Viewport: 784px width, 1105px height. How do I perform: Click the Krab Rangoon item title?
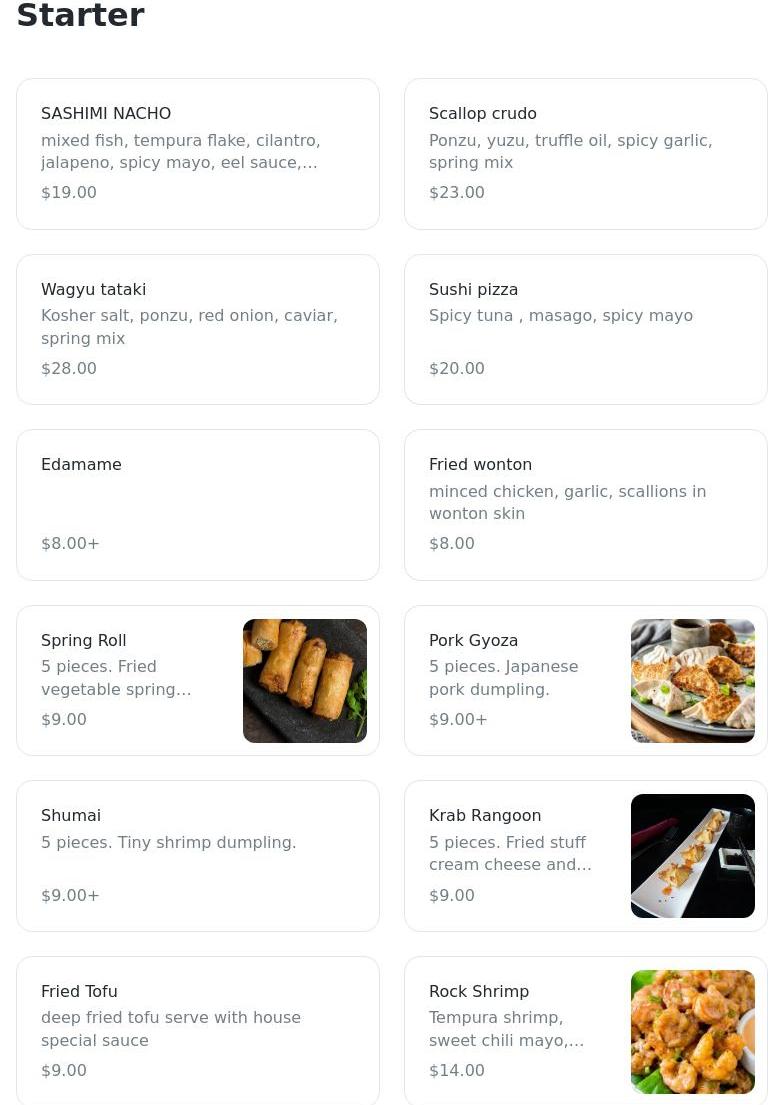(x=485, y=815)
